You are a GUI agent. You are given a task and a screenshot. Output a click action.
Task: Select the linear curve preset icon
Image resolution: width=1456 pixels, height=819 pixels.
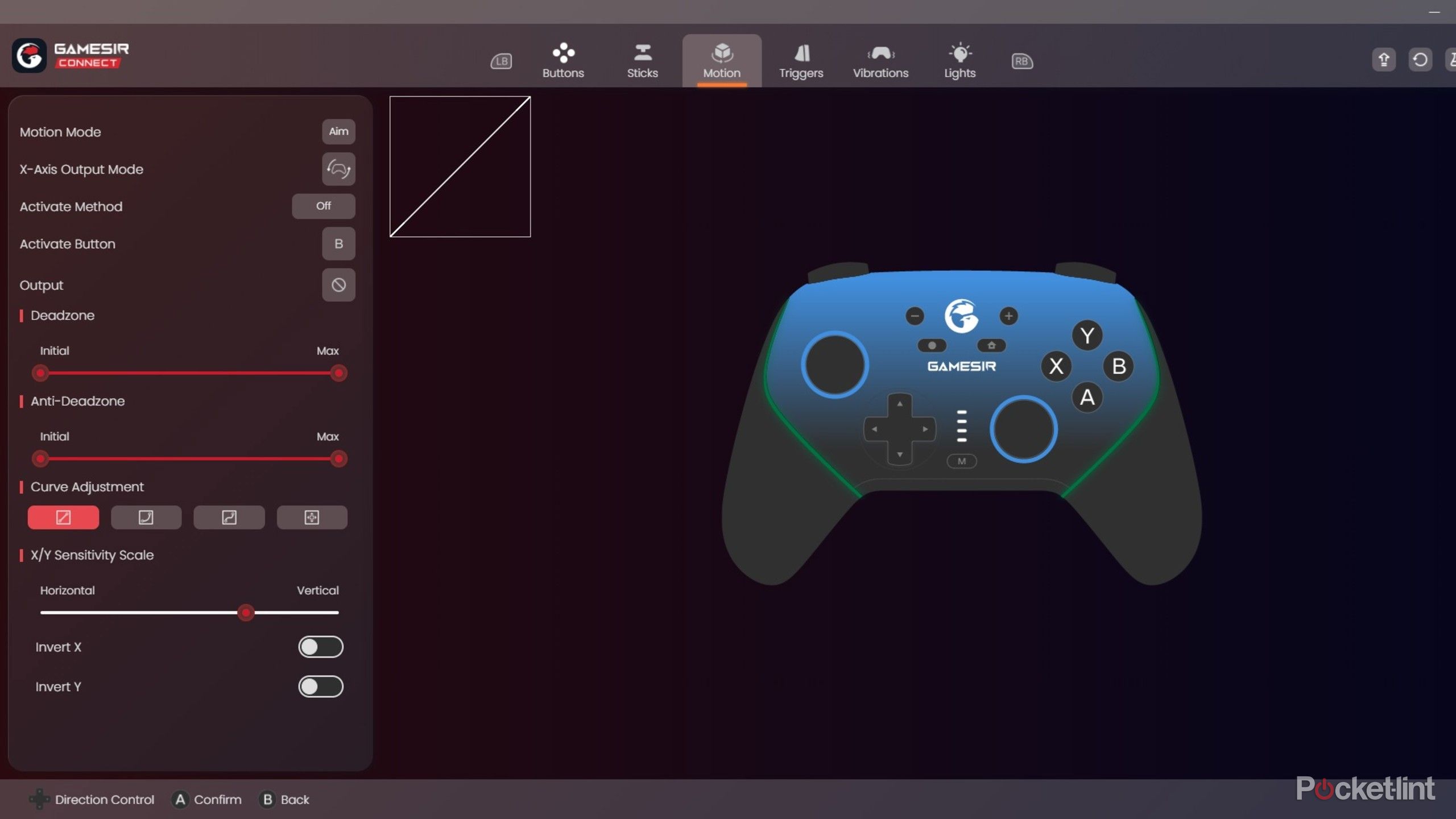point(63,517)
